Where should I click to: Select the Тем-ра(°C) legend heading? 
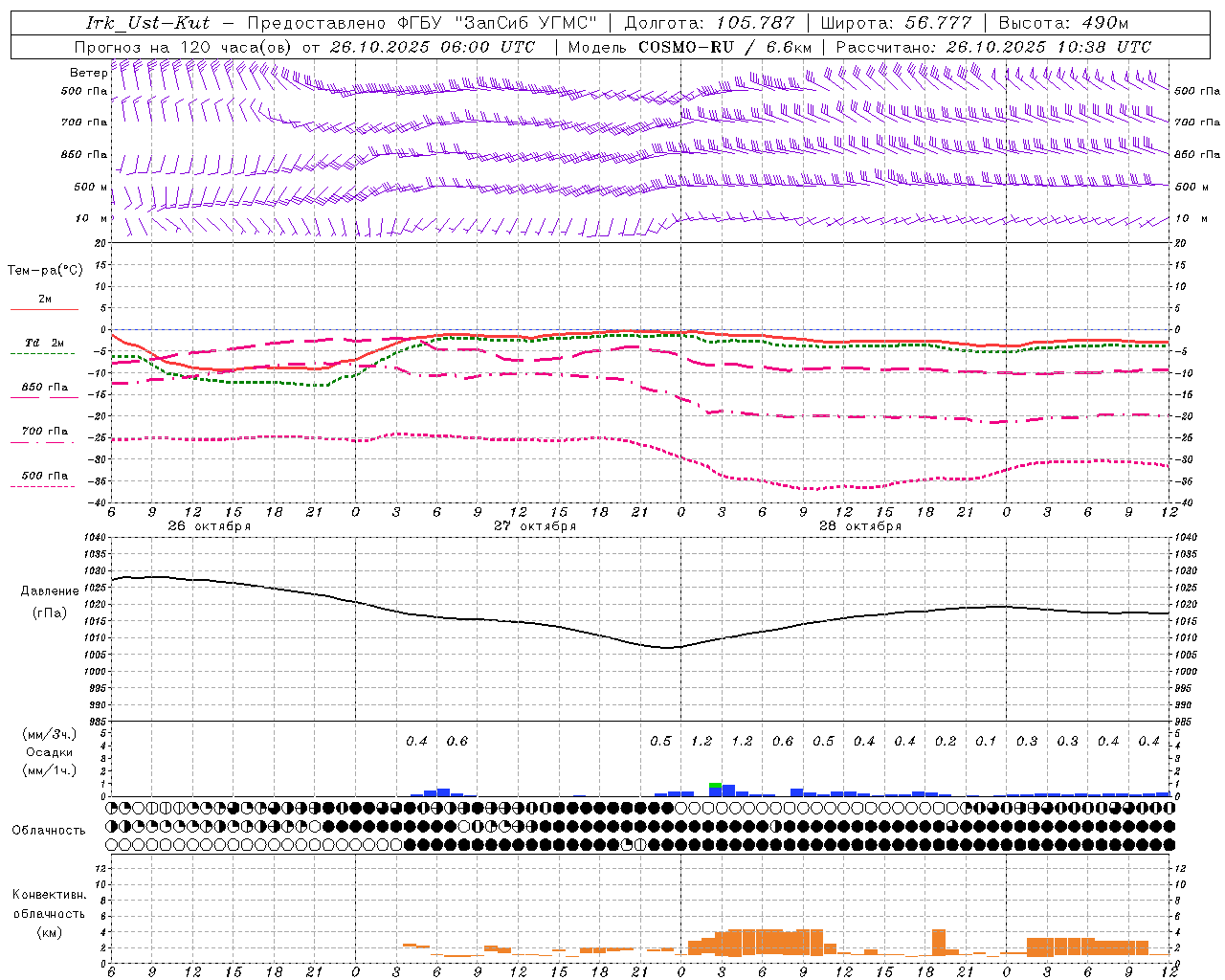click(45, 271)
